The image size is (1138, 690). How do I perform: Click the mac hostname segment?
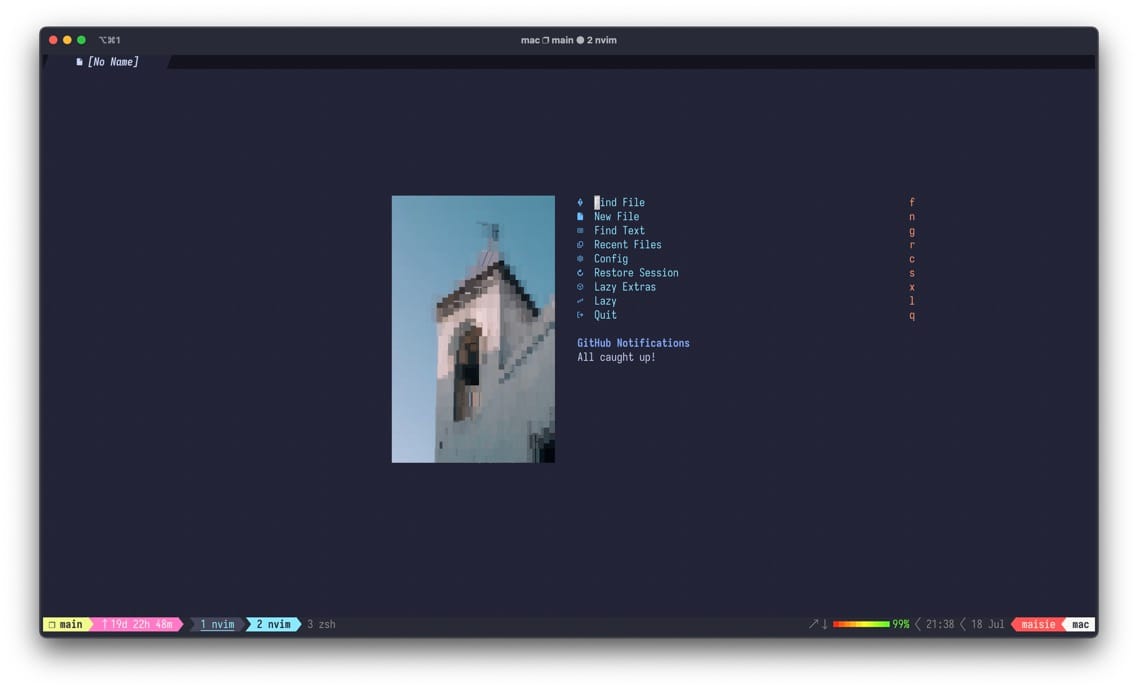[x=1080, y=624]
